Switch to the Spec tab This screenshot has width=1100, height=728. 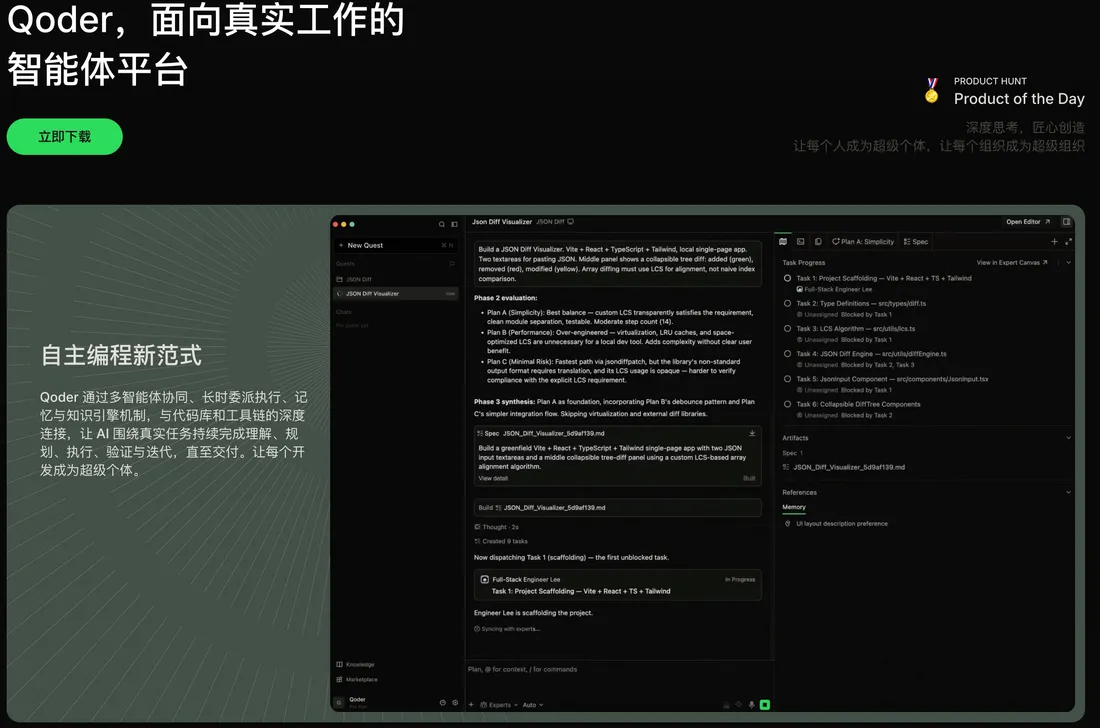[915, 241]
